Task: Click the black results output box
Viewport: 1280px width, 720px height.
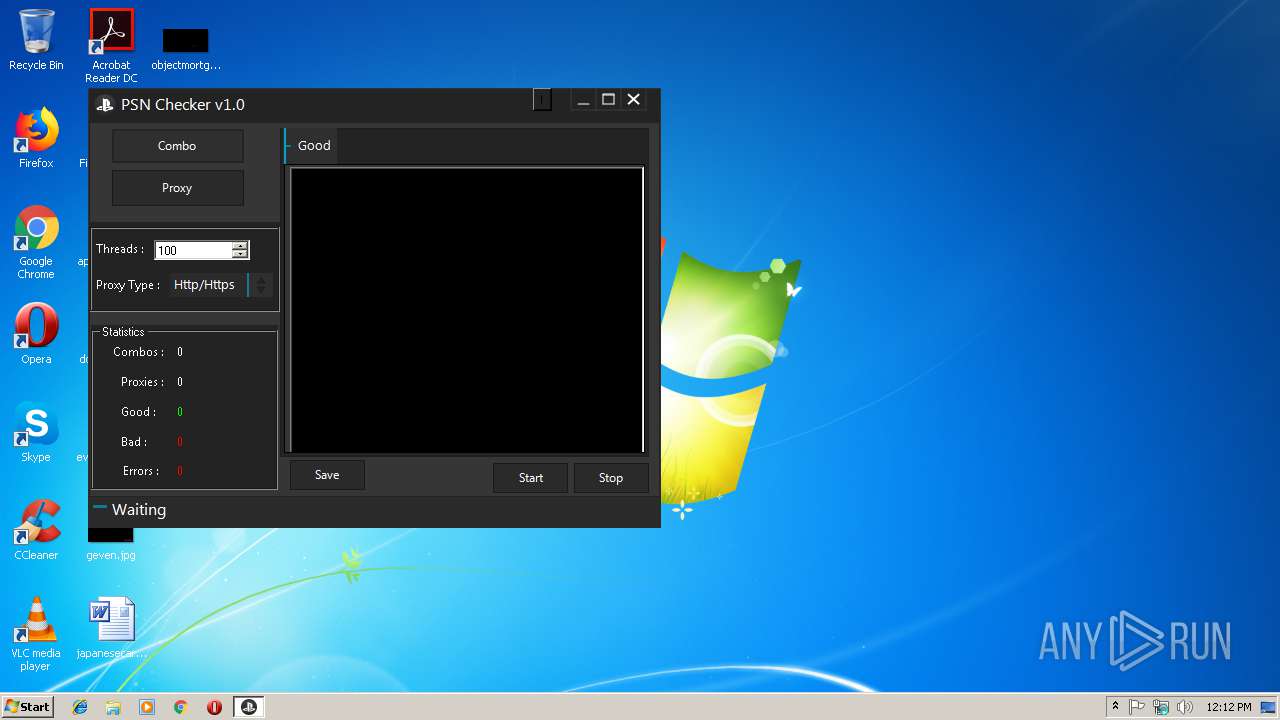Action: [467, 310]
